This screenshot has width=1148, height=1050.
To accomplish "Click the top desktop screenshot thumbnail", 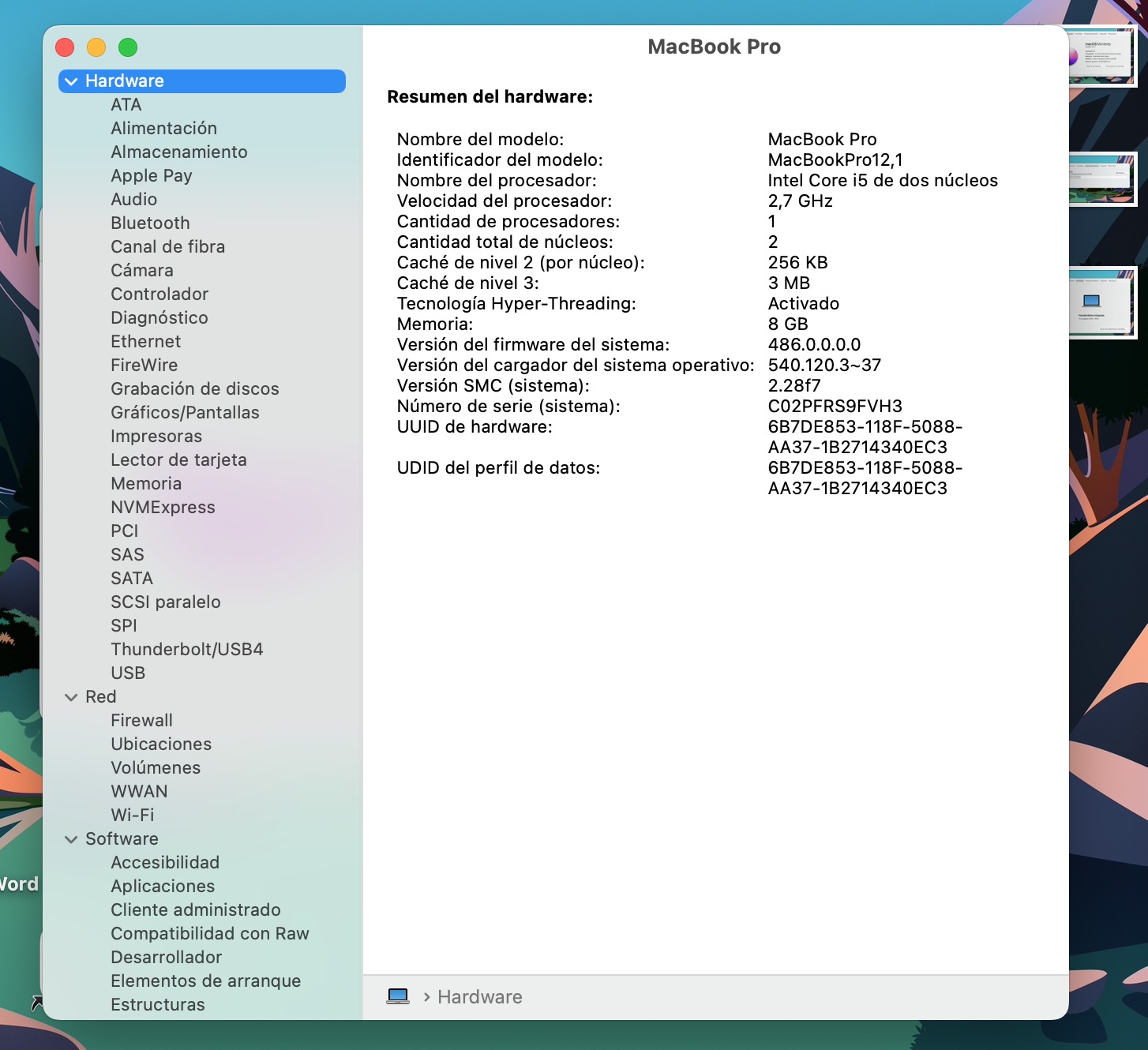I will coord(1102,57).
